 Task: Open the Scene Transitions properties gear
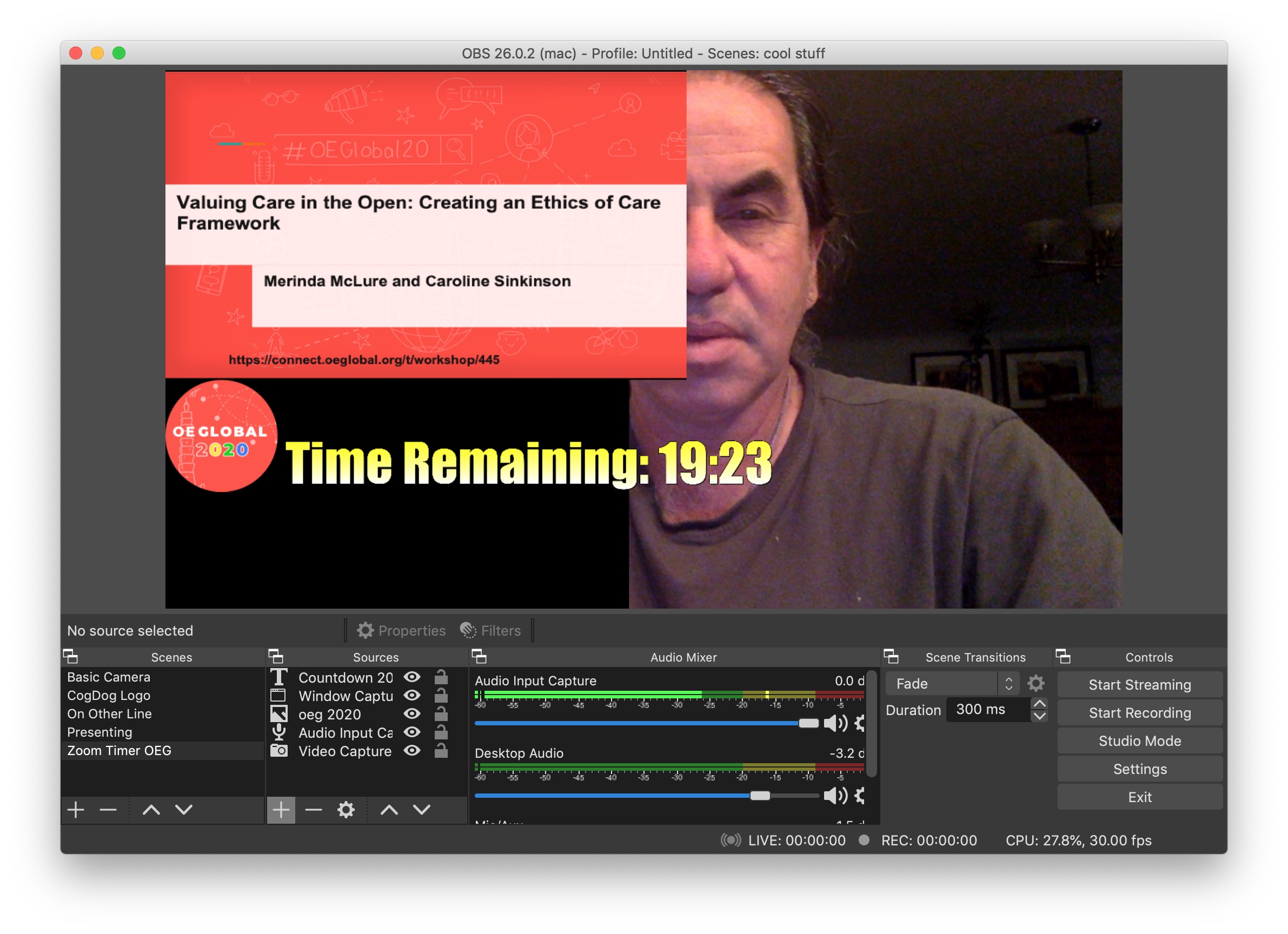(1036, 684)
